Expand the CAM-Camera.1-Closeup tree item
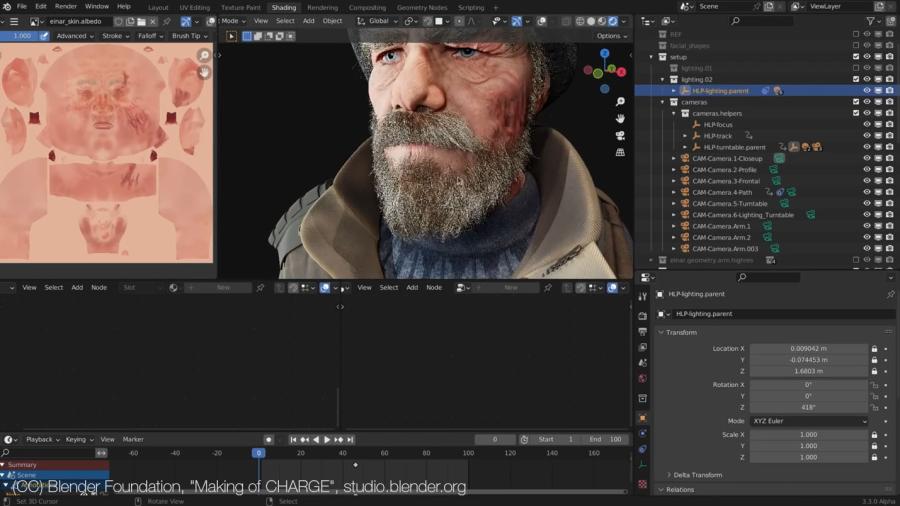 pyautogui.click(x=674, y=159)
